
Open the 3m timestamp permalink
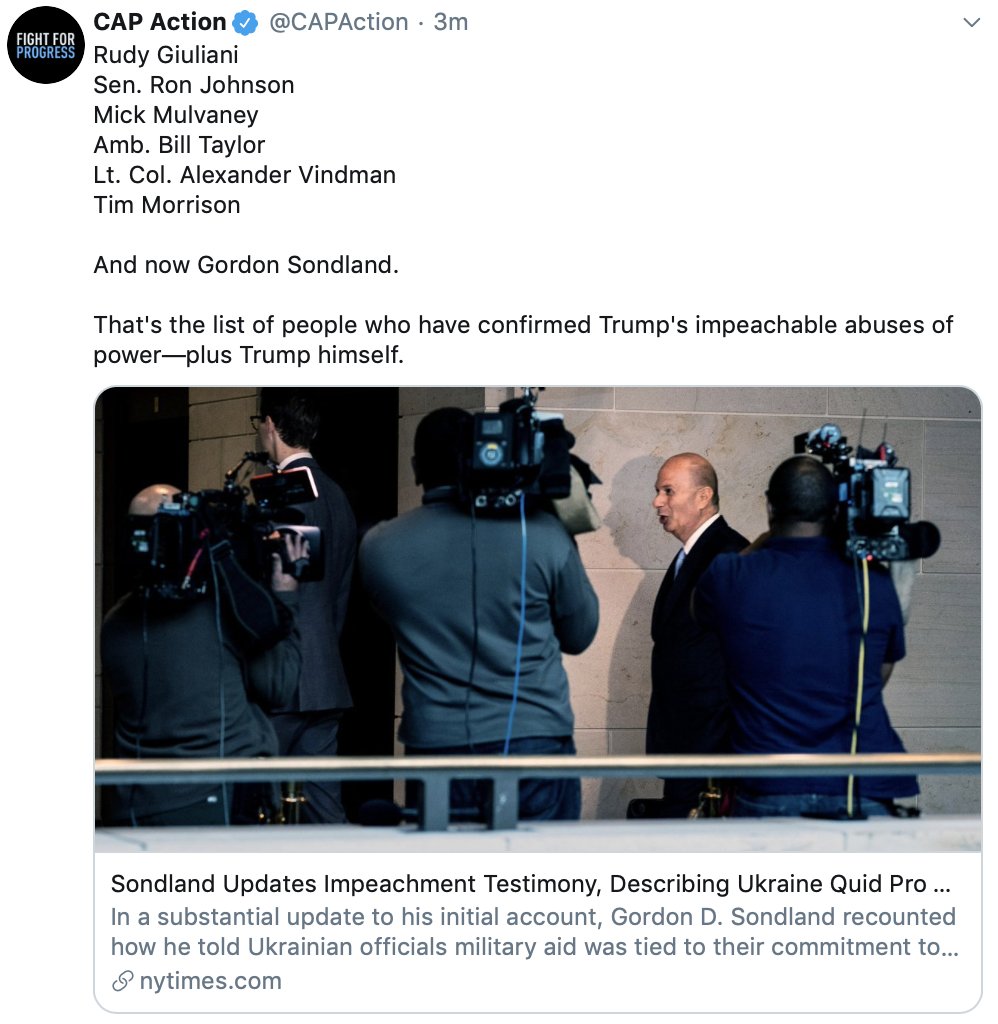[x=451, y=22]
